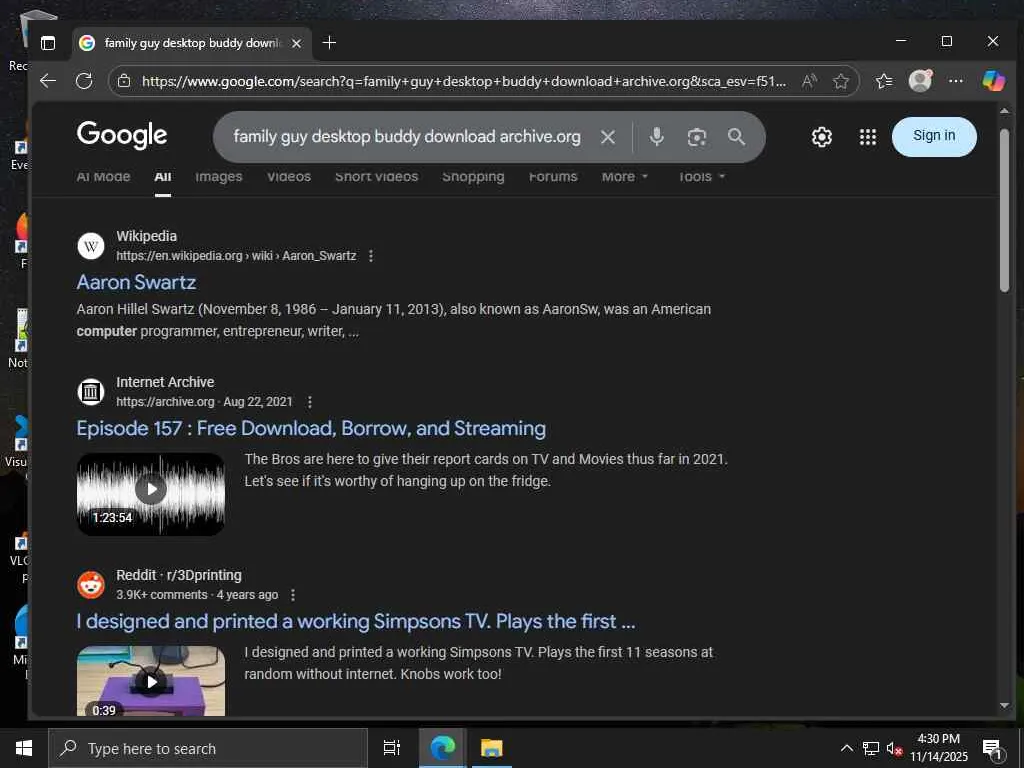1024x768 pixels.
Task: Click the scrollbar up arrow
Action: pos(1004,112)
